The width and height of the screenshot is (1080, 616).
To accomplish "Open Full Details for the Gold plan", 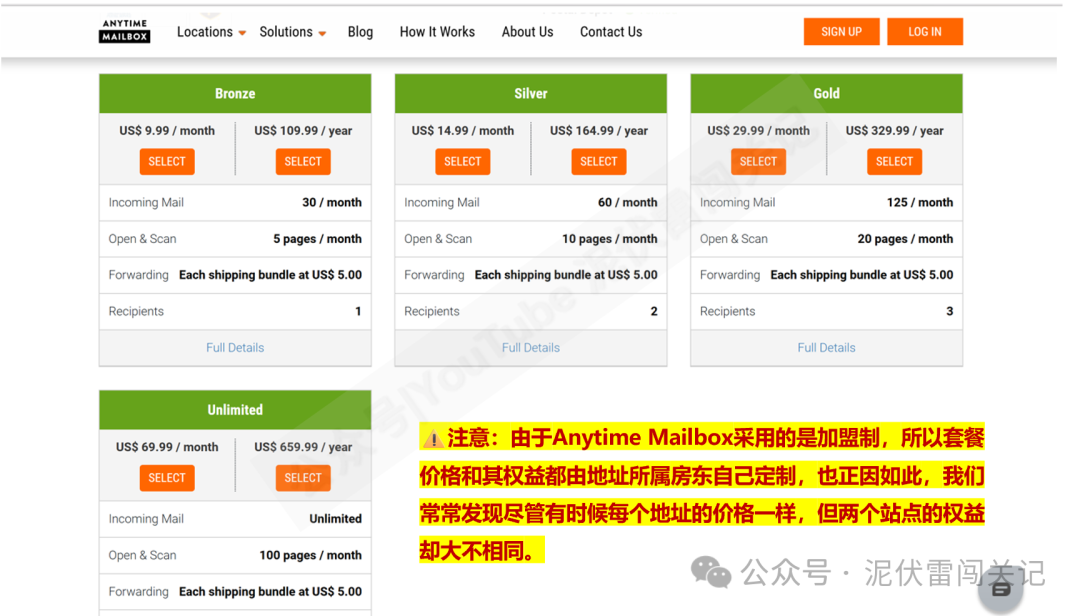I will click(x=827, y=348).
